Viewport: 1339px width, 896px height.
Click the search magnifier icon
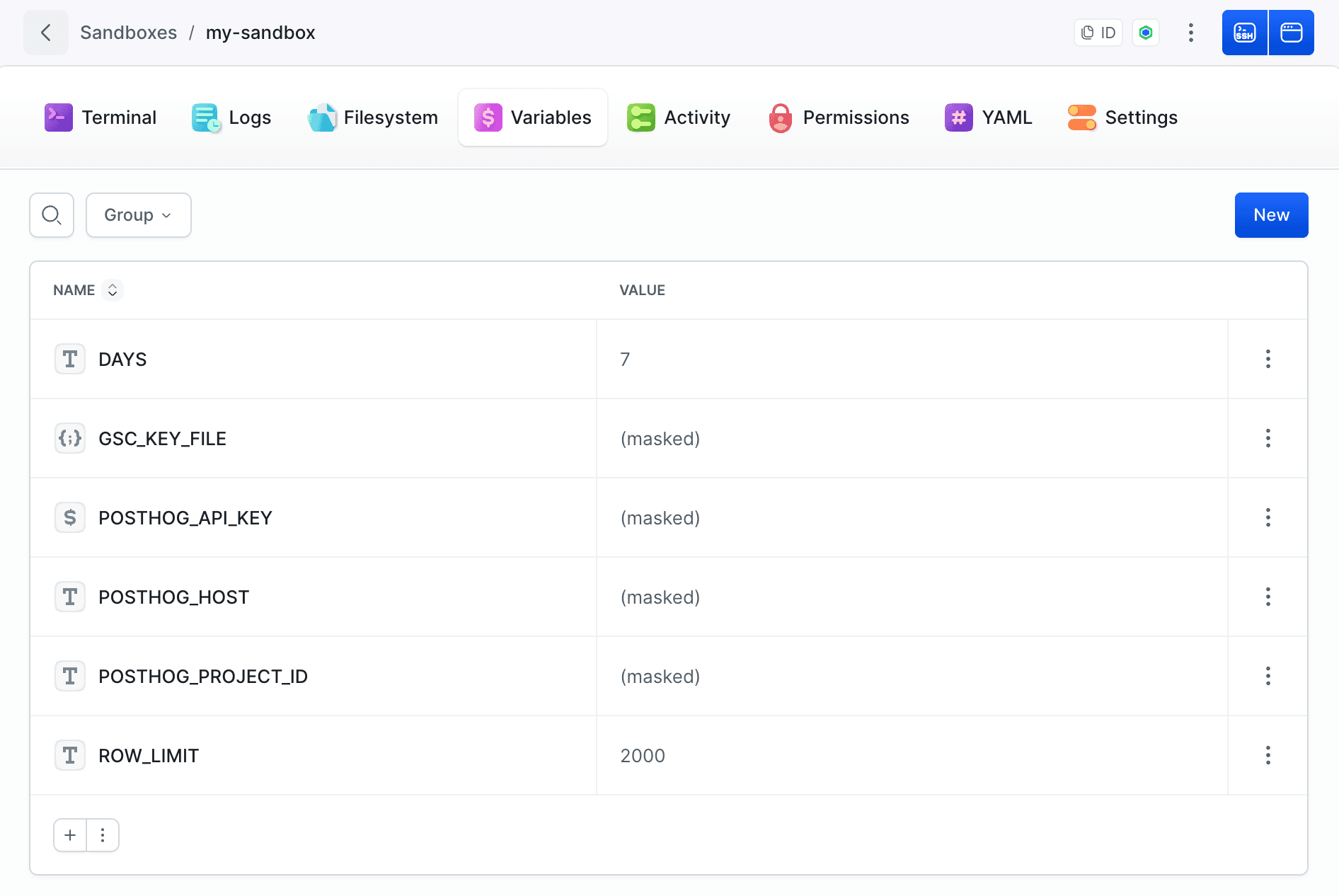[x=51, y=215]
